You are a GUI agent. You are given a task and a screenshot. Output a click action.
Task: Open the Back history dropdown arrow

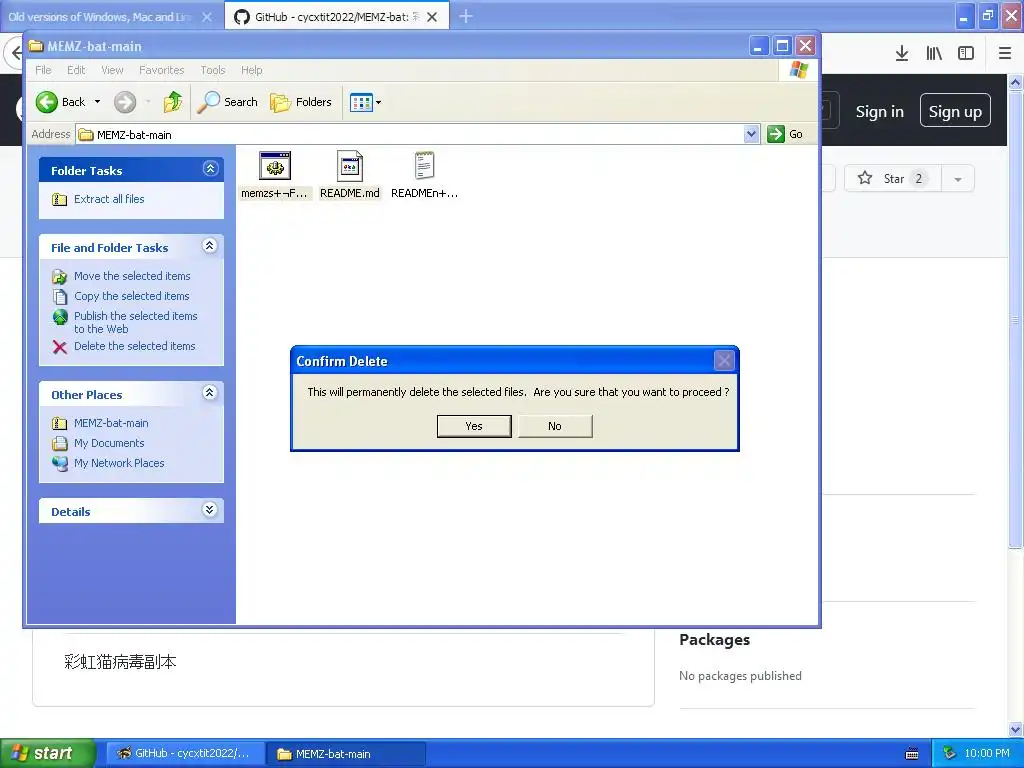pyautogui.click(x=97, y=102)
